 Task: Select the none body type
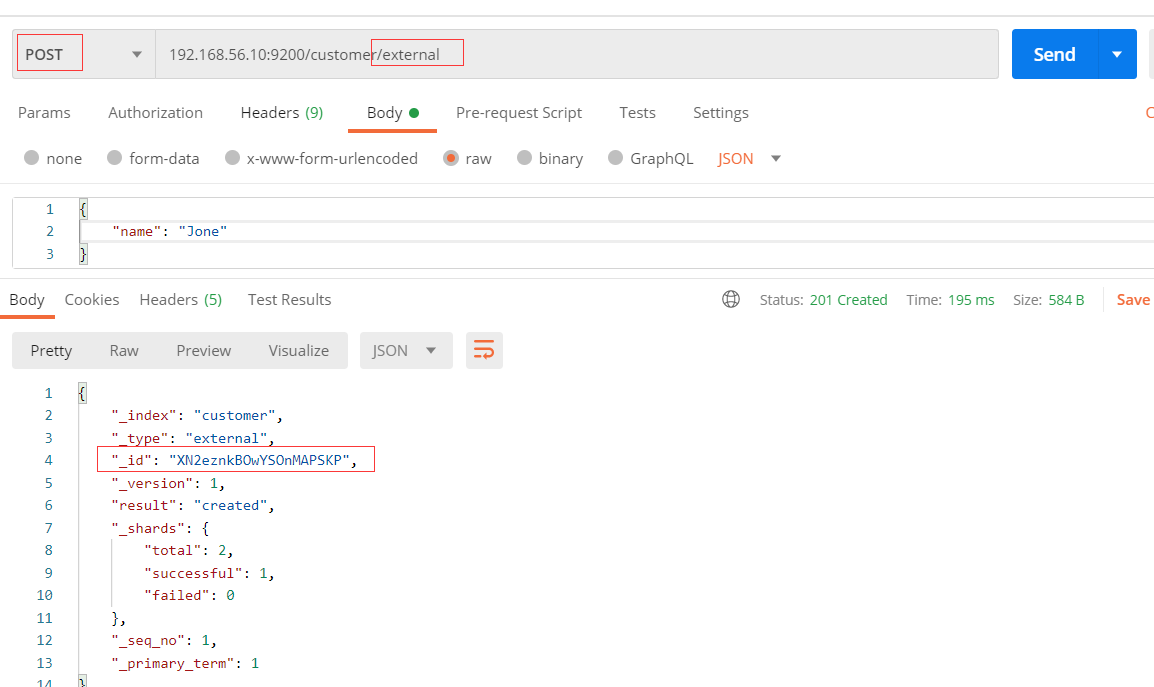pyautogui.click(x=53, y=158)
